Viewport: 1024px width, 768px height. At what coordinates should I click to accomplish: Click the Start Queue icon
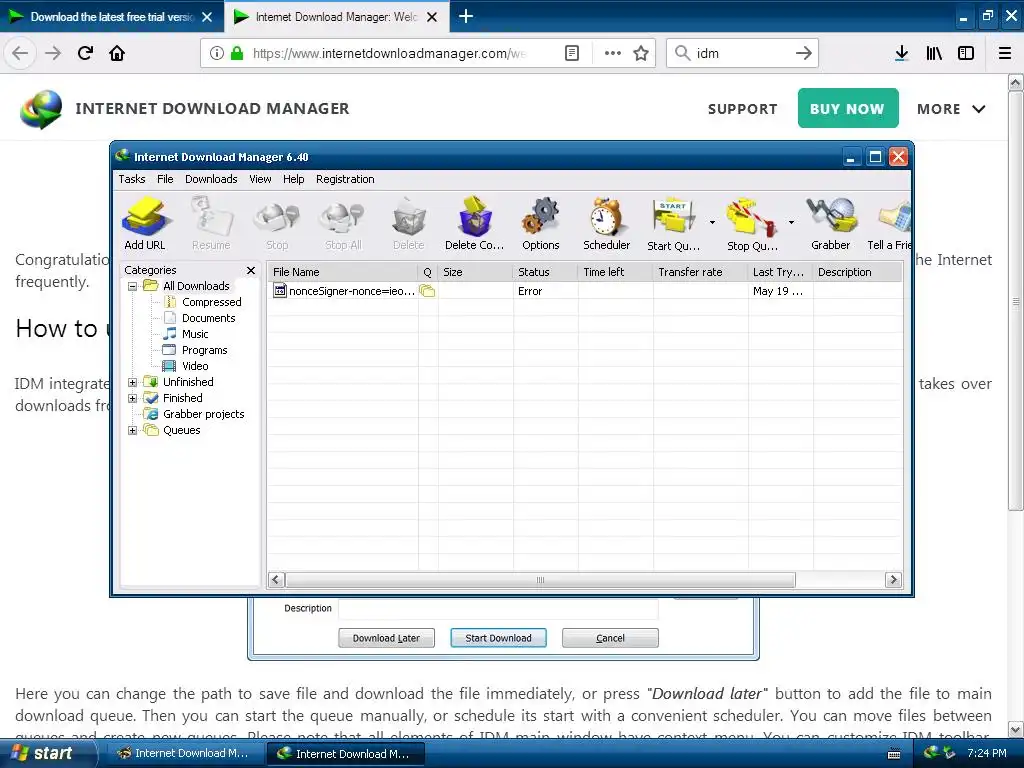point(673,223)
